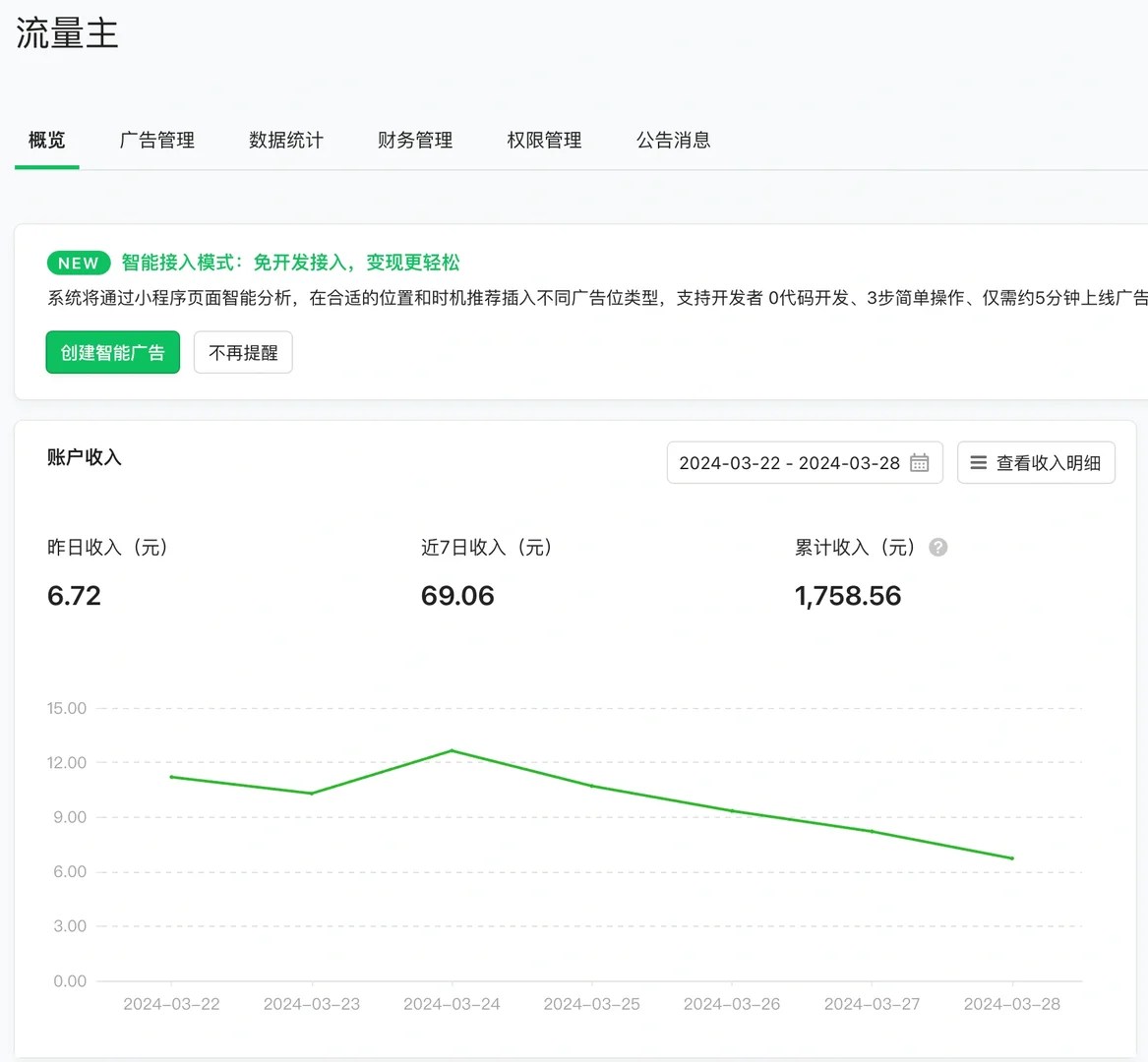The height and width of the screenshot is (1062, 1148).
Task: Open the calendar icon in date range selector
Action: click(919, 462)
